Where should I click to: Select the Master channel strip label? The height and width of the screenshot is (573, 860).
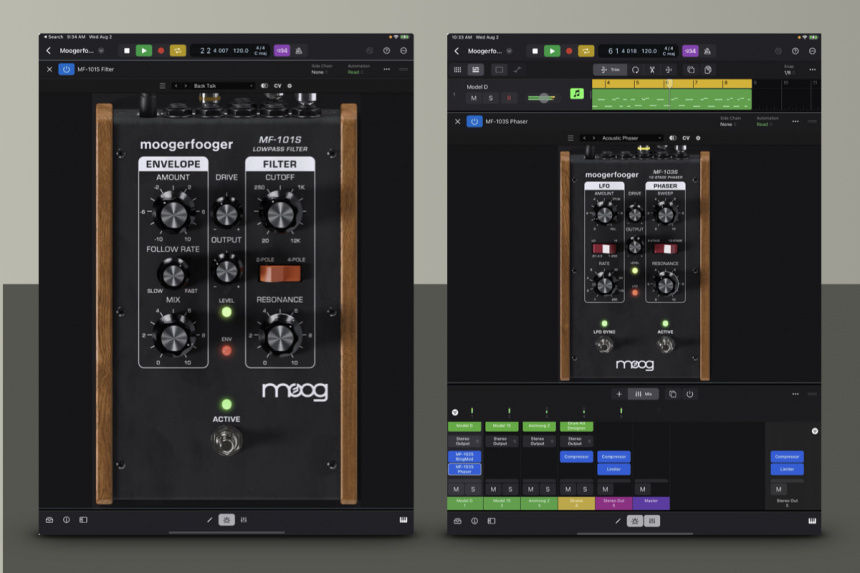point(651,503)
